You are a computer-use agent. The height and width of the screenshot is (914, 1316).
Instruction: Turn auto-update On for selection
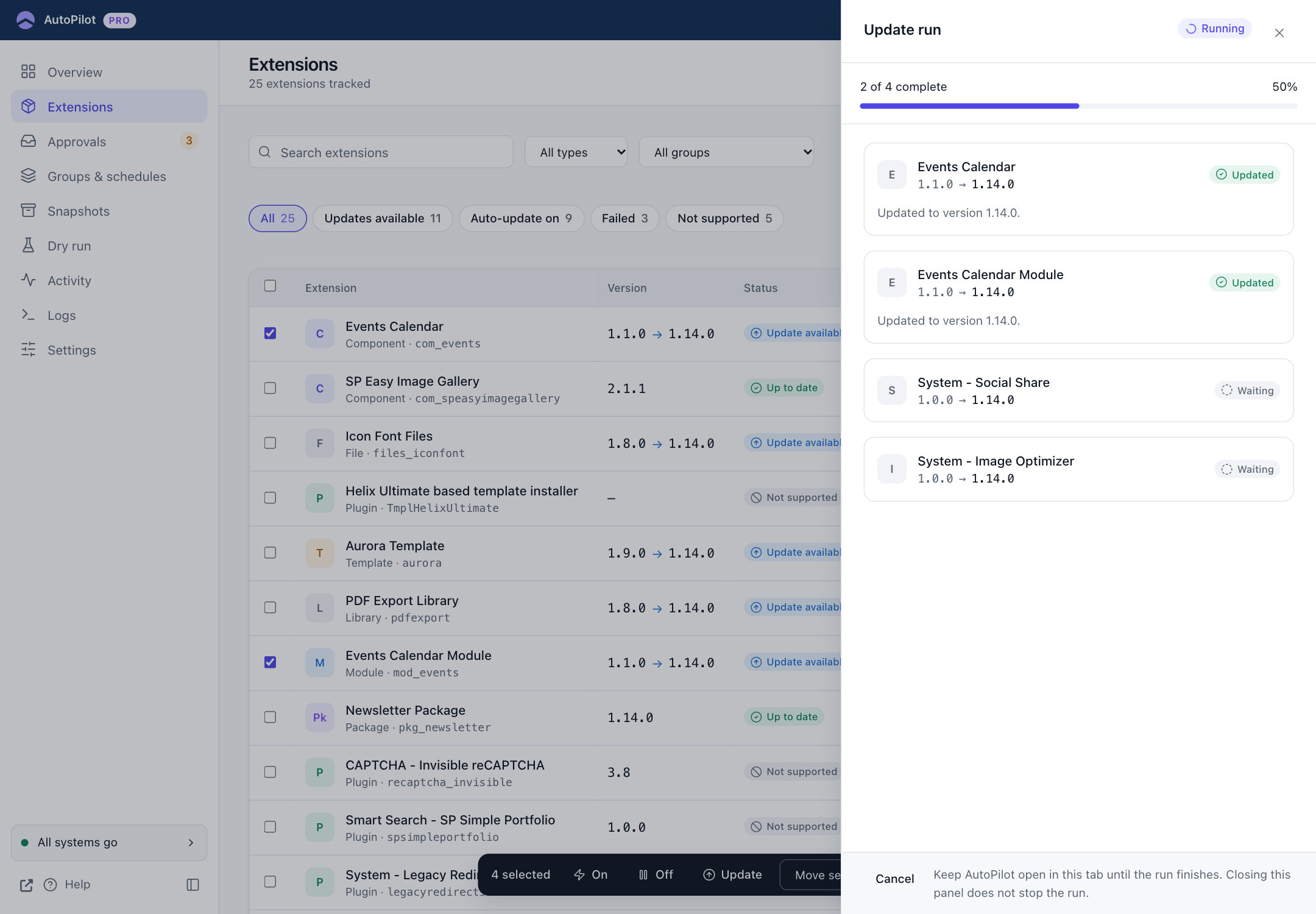(x=591, y=874)
